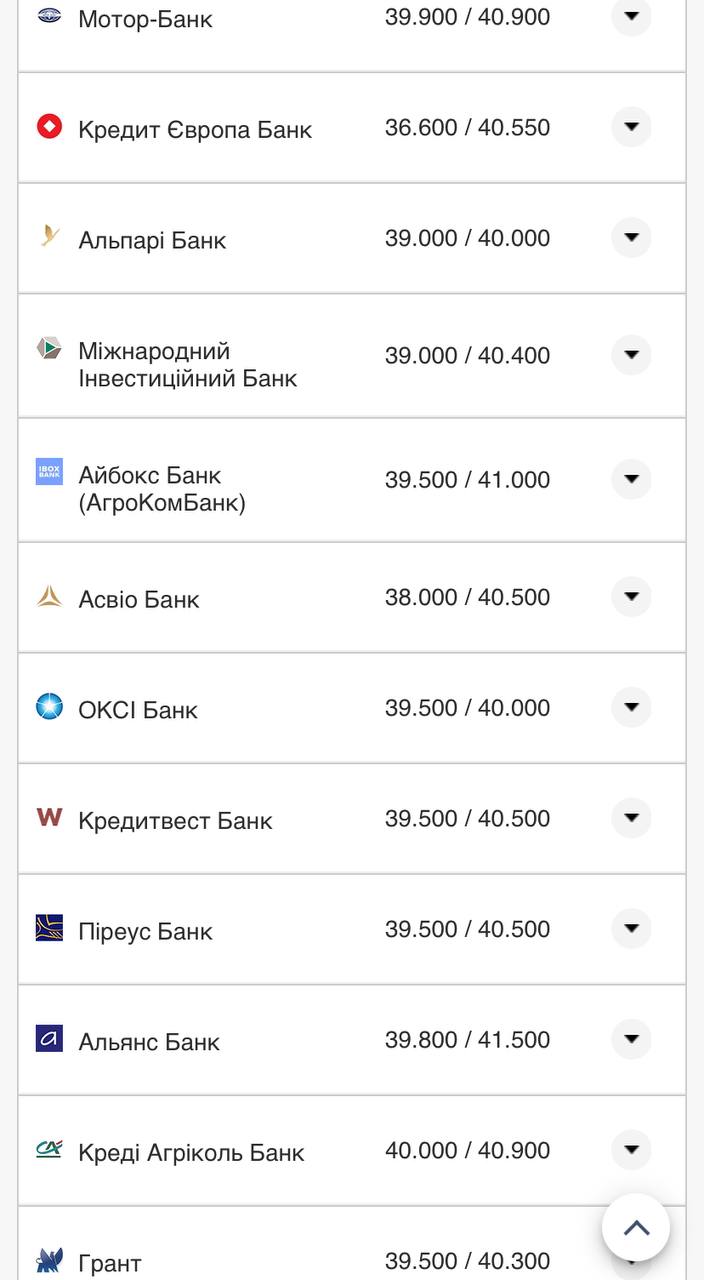The width and height of the screenshot is (704, 1280).
Task: Open the Альянс Банк dropdown arrow
Action: click(x=631, y=1039)
